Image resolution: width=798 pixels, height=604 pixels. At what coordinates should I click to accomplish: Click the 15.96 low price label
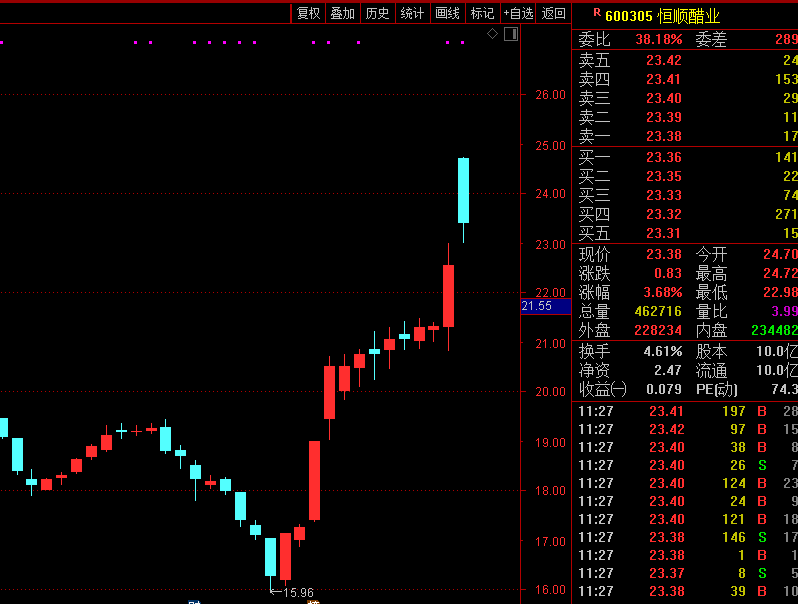click(x=298, y=593)
